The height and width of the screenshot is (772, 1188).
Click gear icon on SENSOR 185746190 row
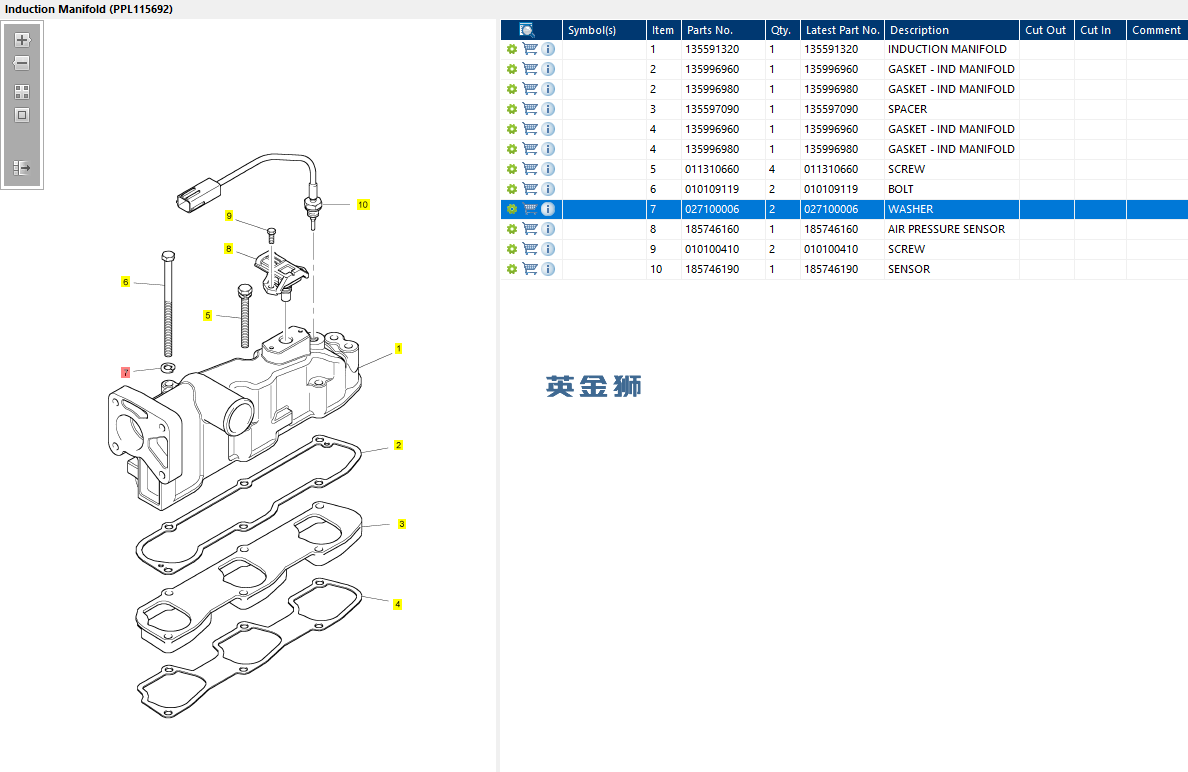(512, 269)
